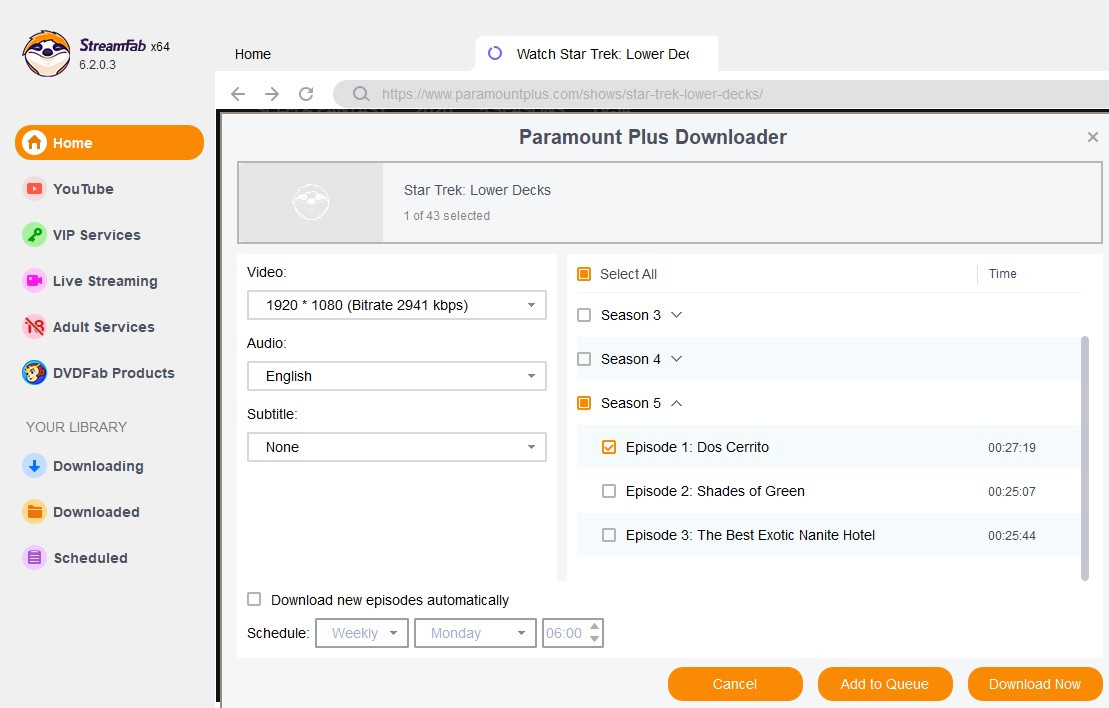Open the Audio language dropdown
Screen dimensions: 1109x708
[x=397, y=376]
